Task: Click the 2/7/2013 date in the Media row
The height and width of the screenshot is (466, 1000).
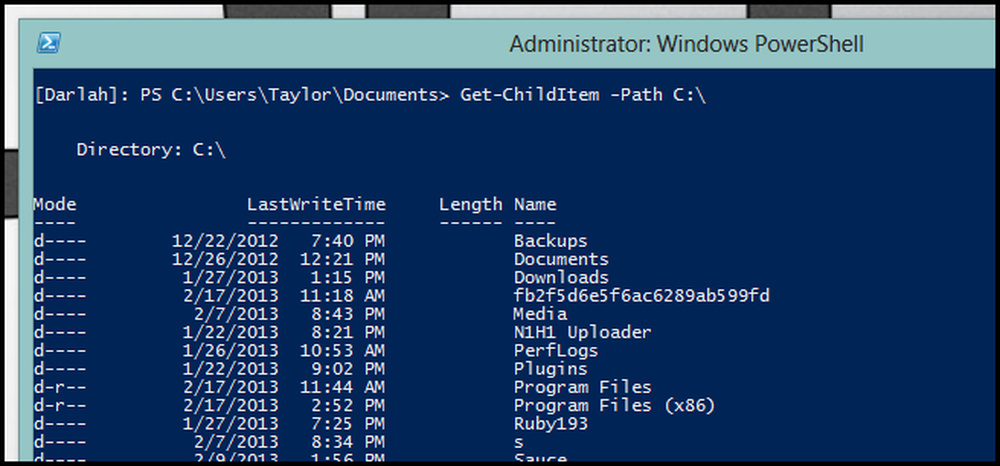Action: pos(236,314)
